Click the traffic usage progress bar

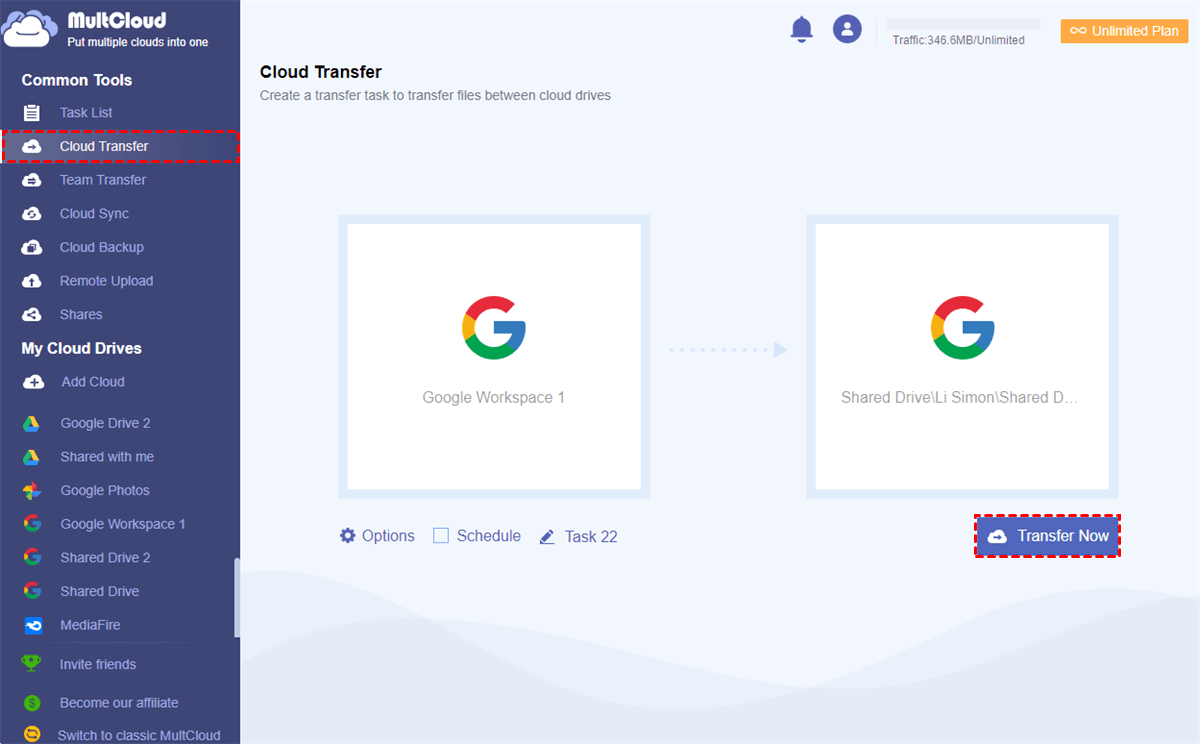[964, 24]
